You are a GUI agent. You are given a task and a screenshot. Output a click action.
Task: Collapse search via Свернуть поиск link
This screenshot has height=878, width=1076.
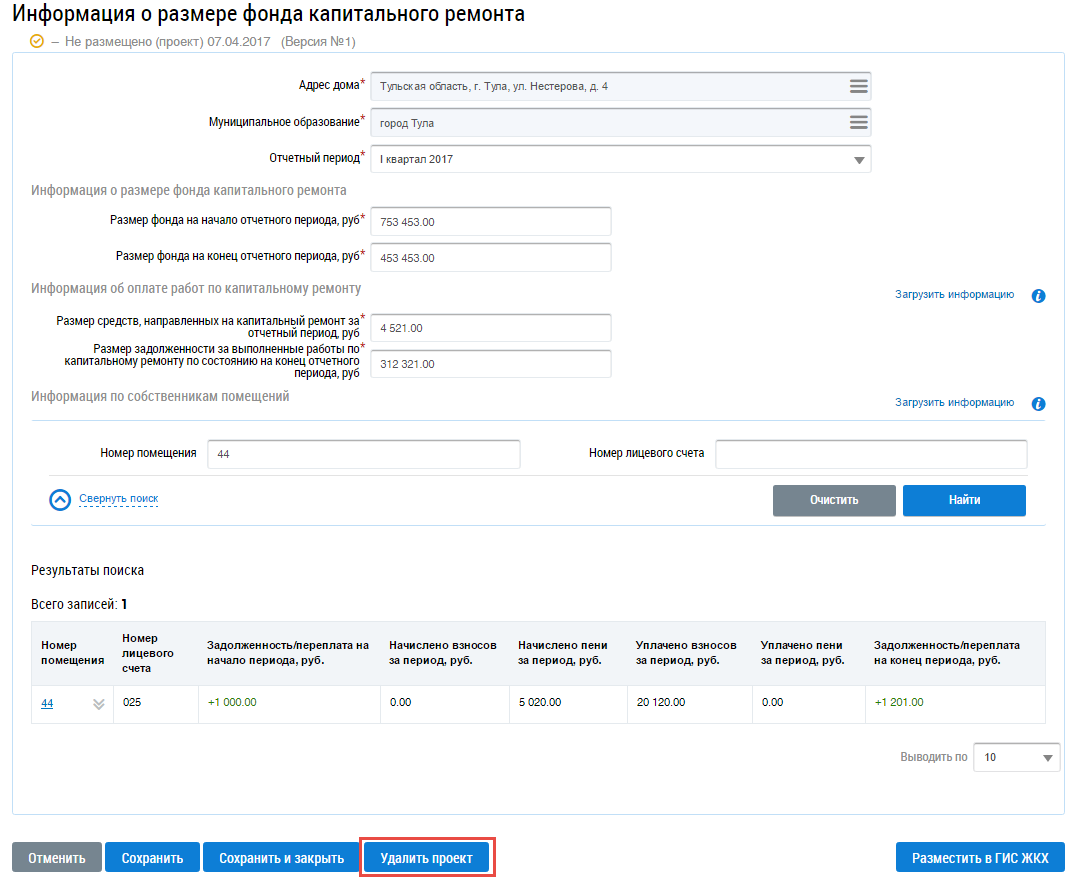(x=118, y=499)
